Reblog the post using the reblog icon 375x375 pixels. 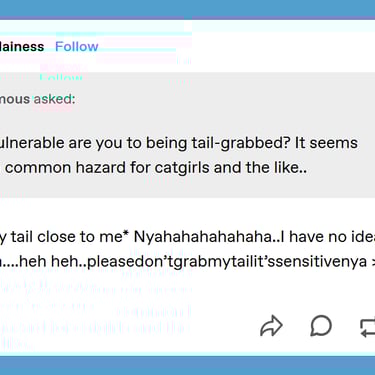coord(368,328)
